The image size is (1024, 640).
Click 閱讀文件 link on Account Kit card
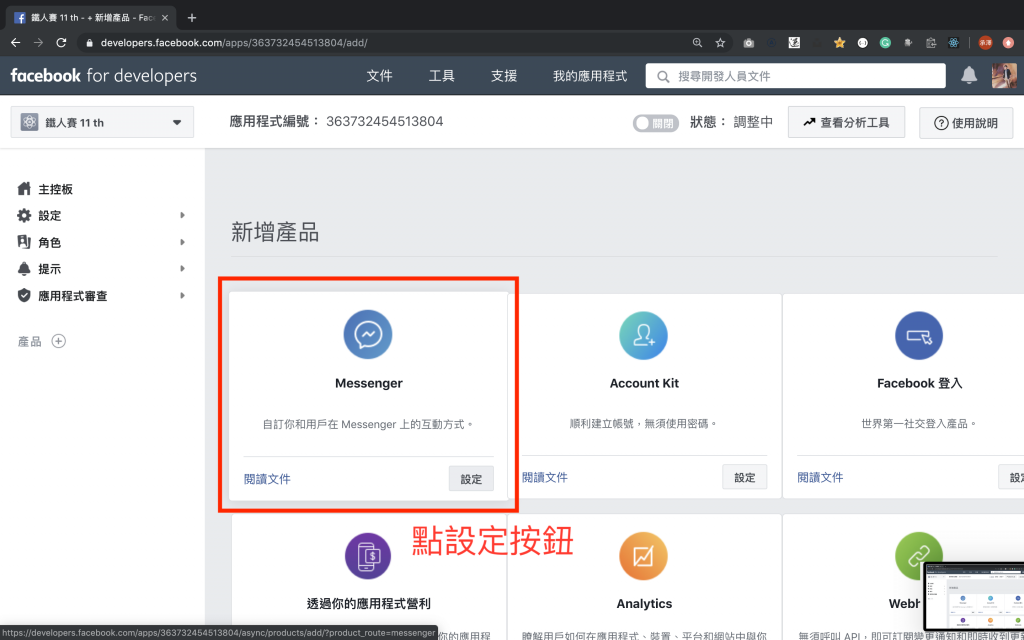pos(545,477)
